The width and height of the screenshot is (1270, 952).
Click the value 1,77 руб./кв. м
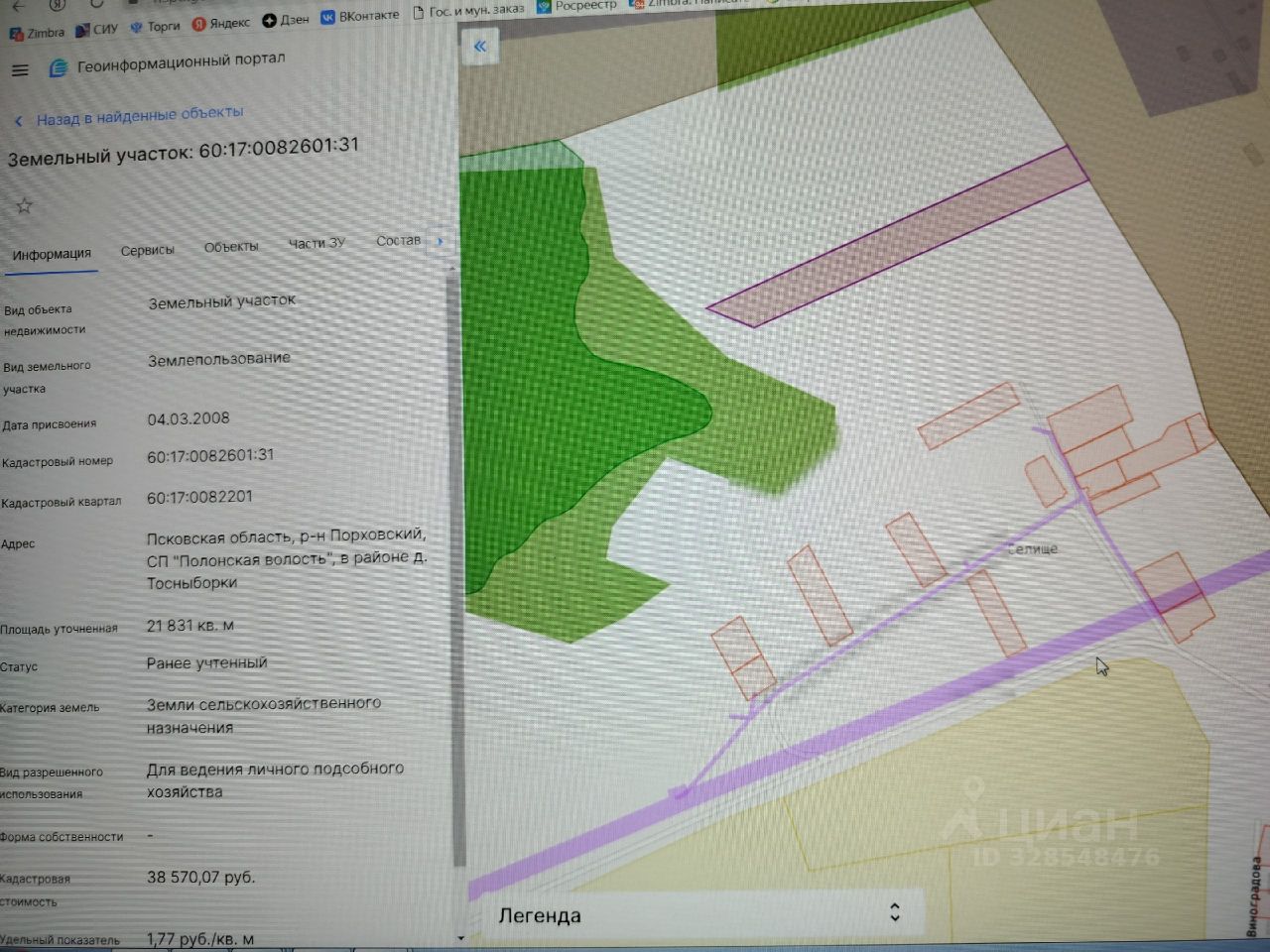pos(200,938)
